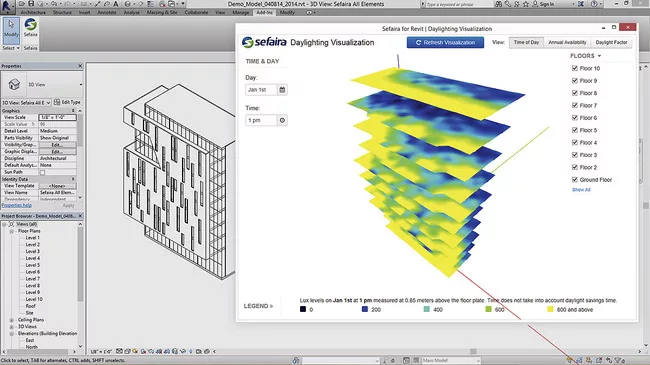
Task: Click the Sefaira logo in the Daylighting dialog
Action: (x=264, y=42)
